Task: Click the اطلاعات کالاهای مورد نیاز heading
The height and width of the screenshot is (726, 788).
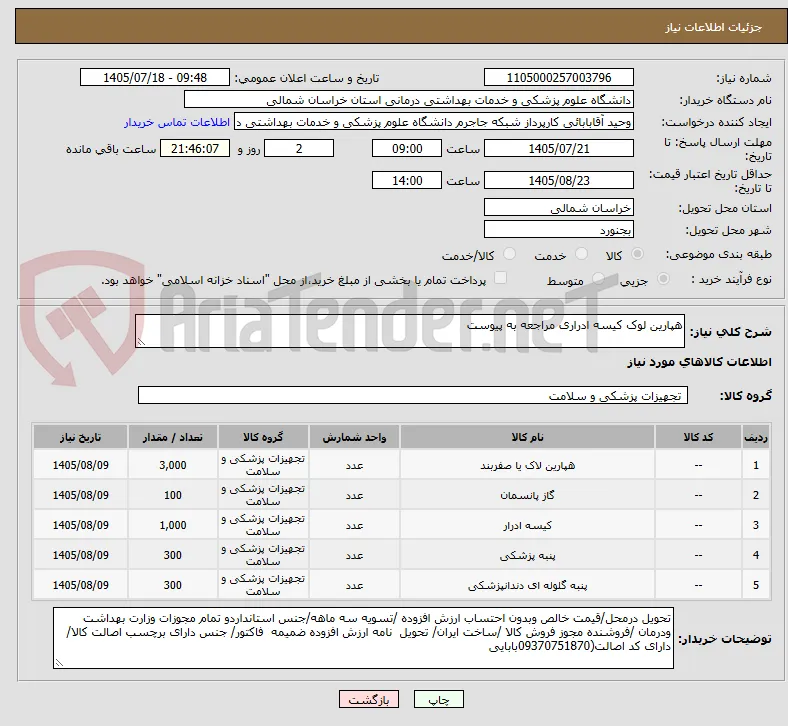Action: tap(699, 362)
